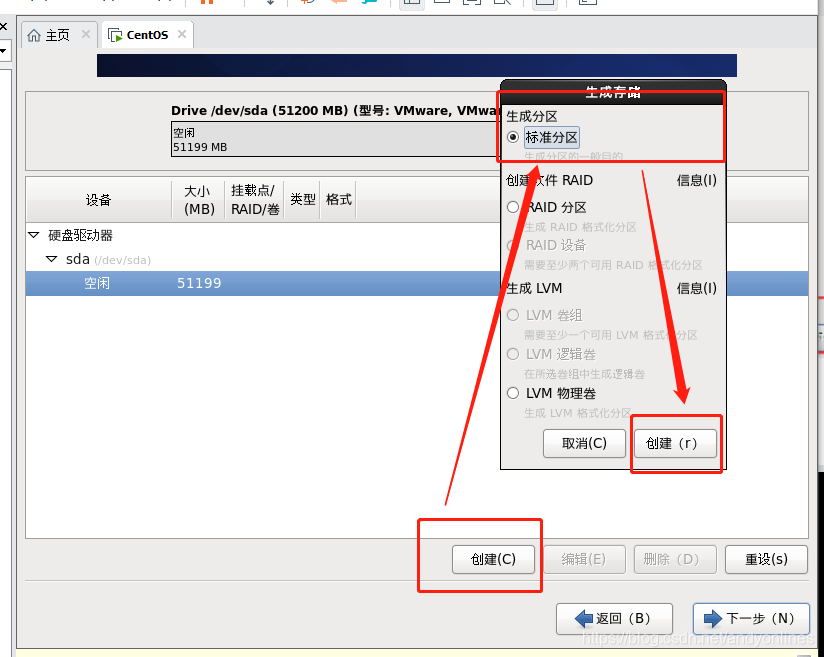Click the 编辑(E) button

click(584, 559)
